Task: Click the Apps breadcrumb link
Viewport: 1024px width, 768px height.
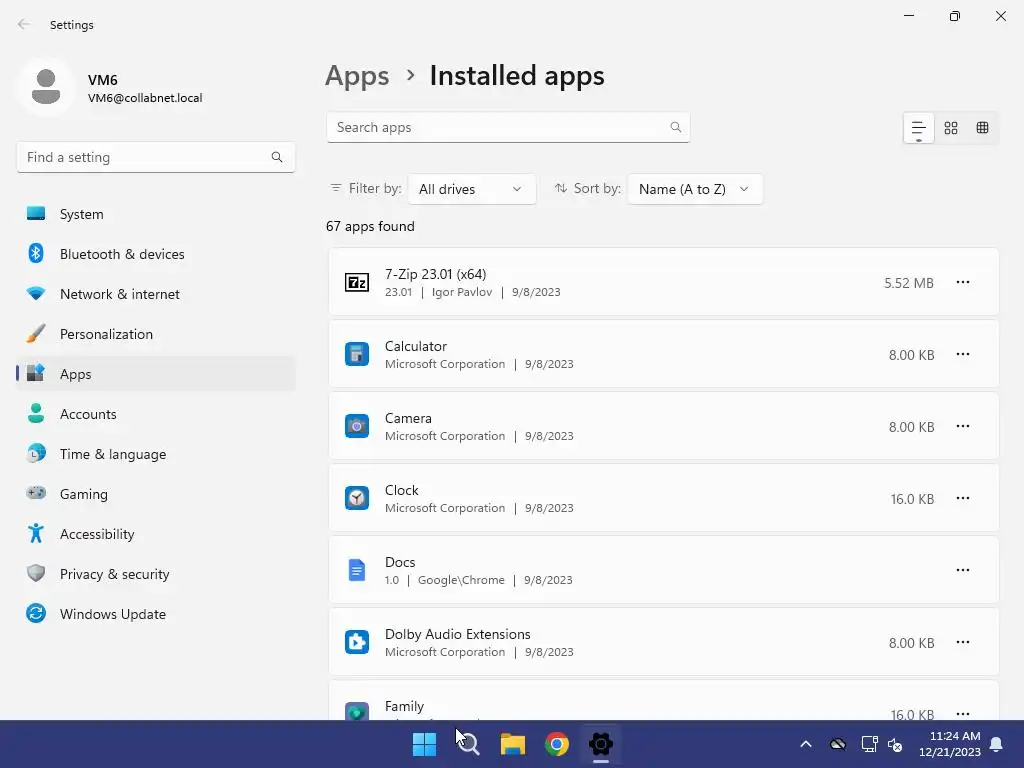Action: pos(357,76)
